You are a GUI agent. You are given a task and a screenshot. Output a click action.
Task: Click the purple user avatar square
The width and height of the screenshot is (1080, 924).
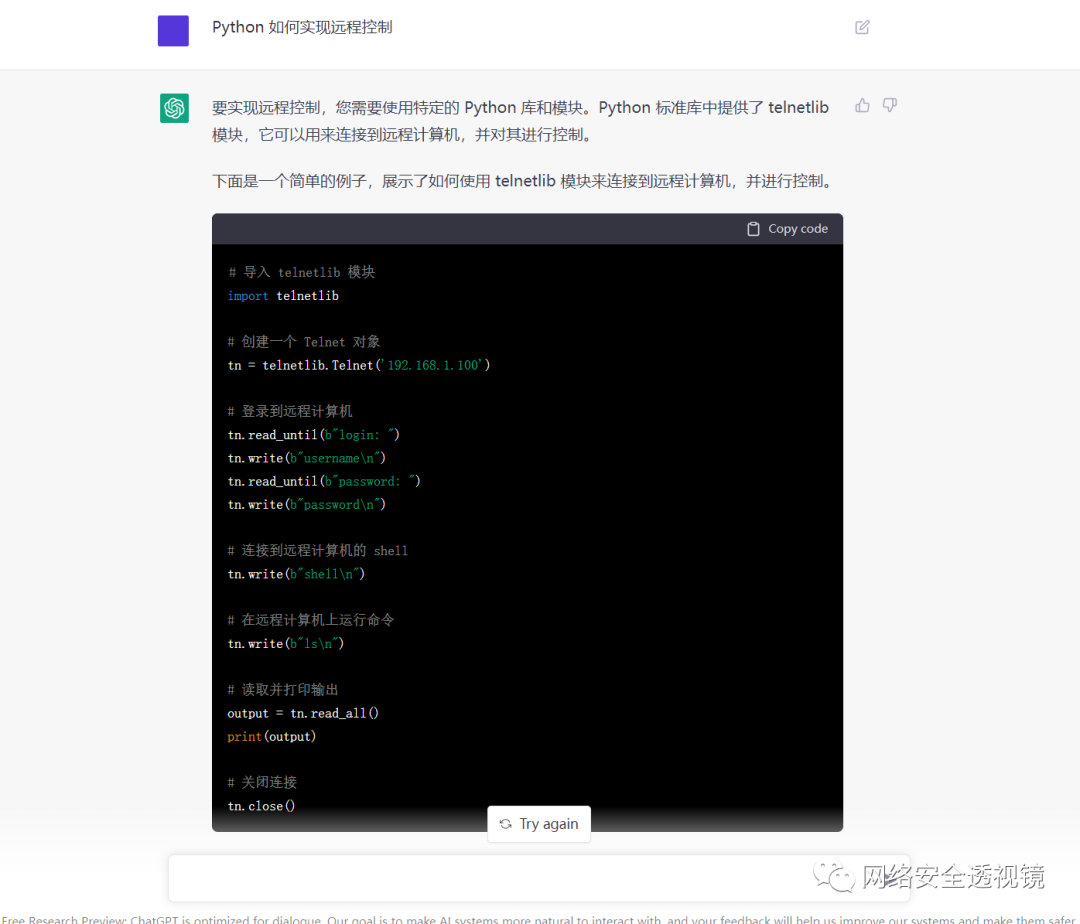point(173,31)
